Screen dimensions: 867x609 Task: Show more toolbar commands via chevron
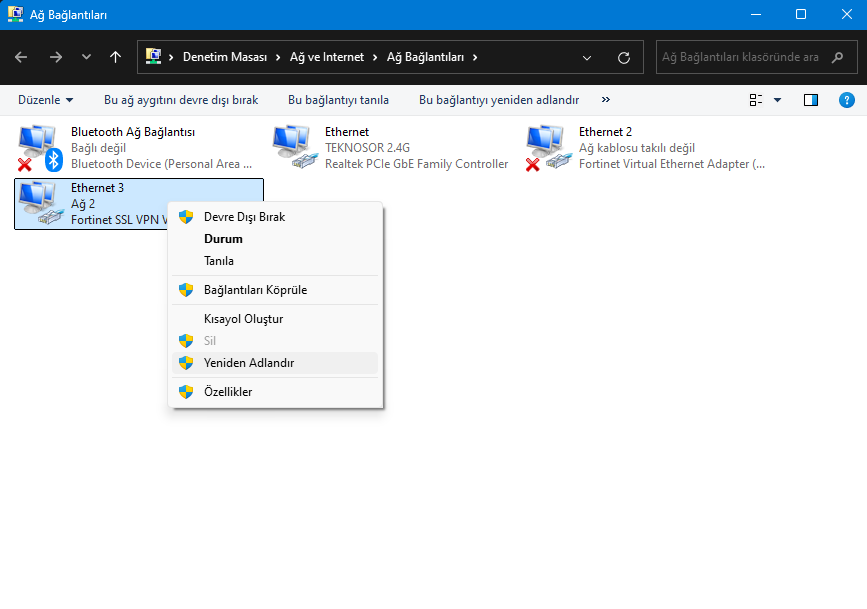tap(606, 100)
